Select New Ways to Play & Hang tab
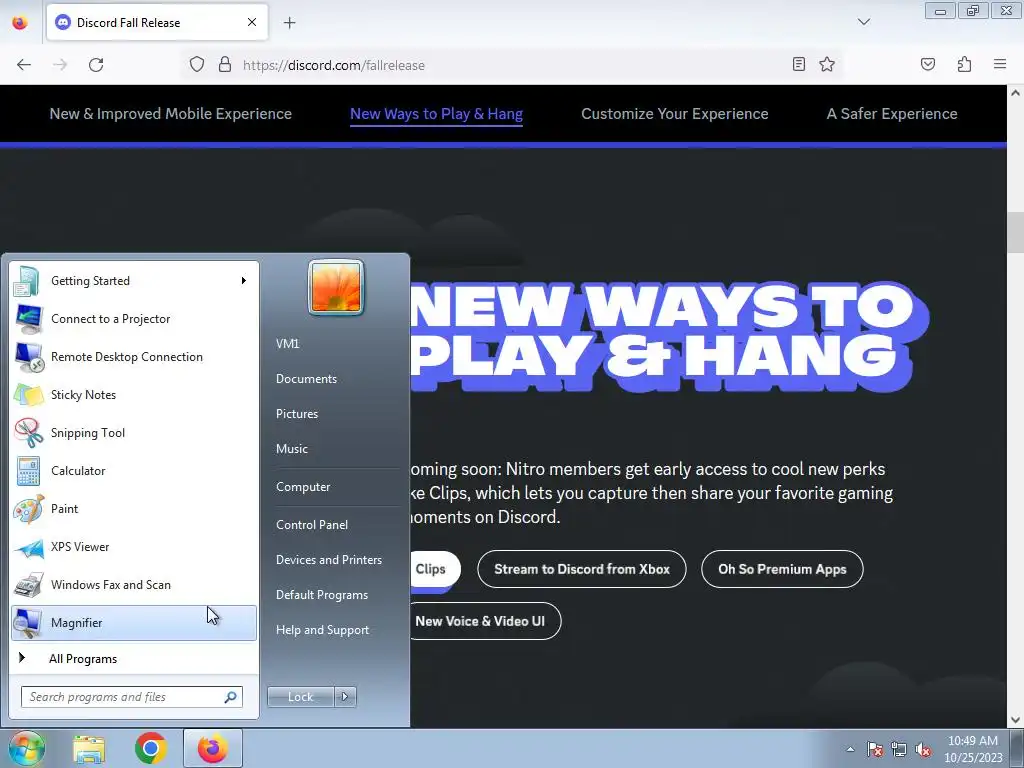This screenshot has height=768, width=1024. 436,114
